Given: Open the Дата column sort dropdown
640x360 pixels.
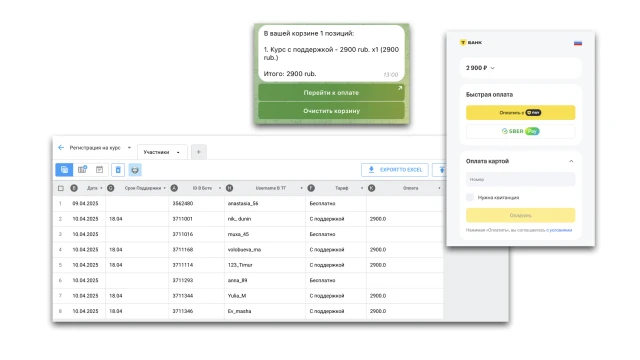Looking at the screenshot, I should coord(101,188).
